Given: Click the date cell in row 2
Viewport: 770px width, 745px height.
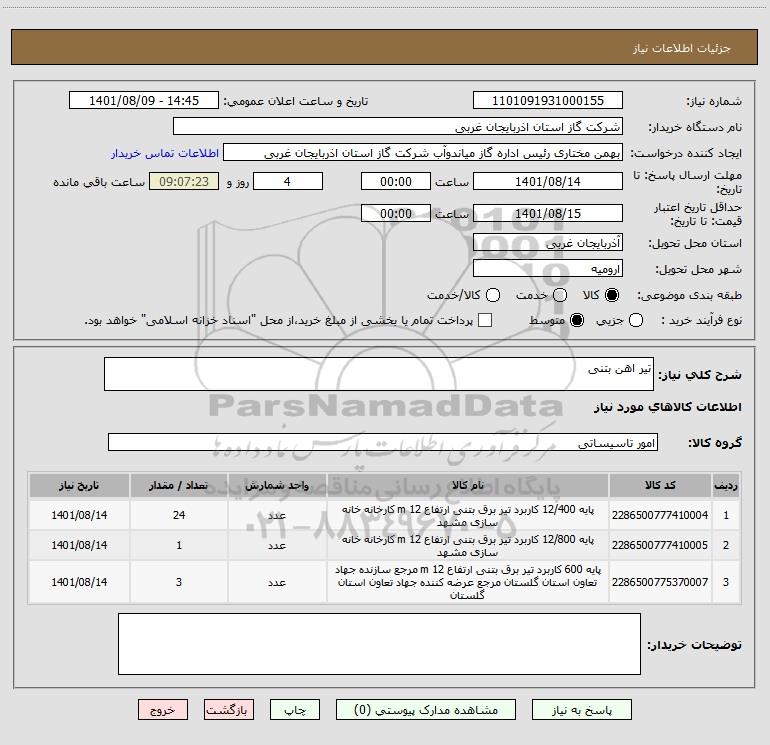Looking at the screenshot, I should pyautogui.click(x=79, y=545).
